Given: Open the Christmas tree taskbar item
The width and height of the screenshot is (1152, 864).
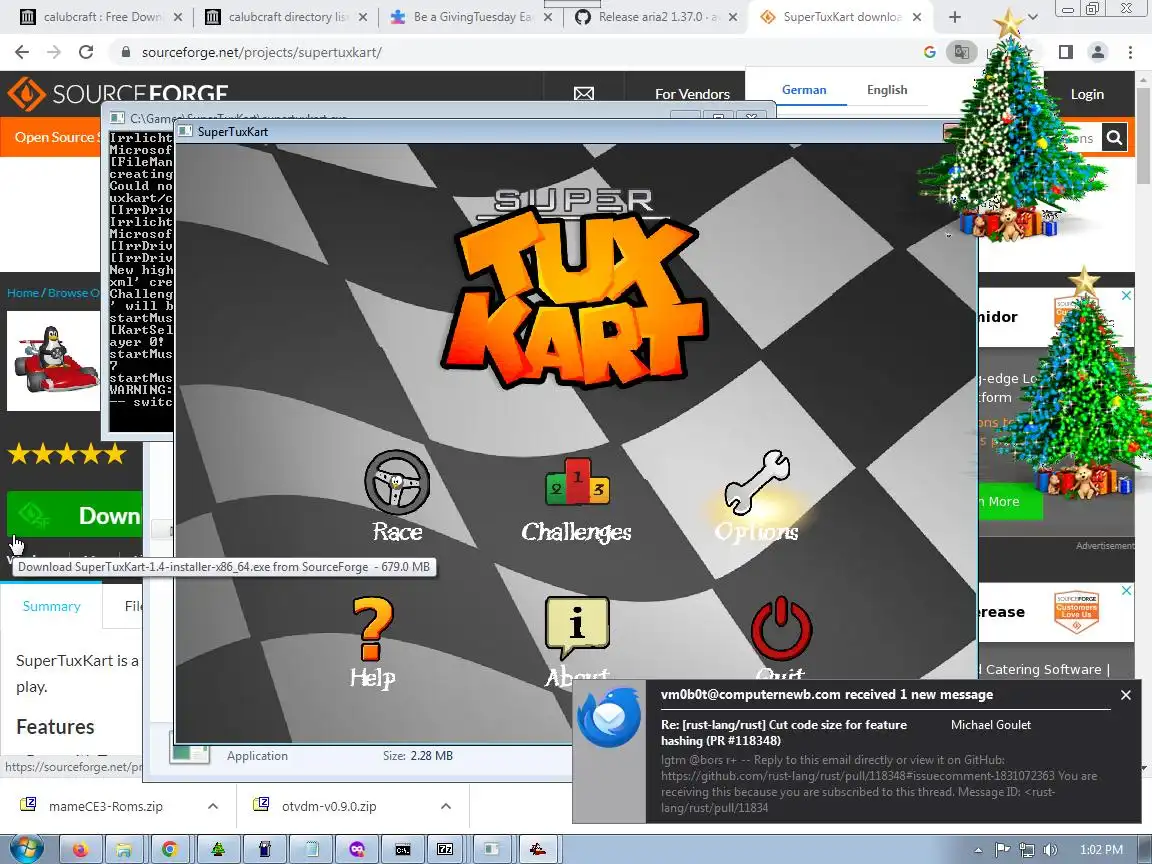Looking at the screenshot, I should pos(218,849).
